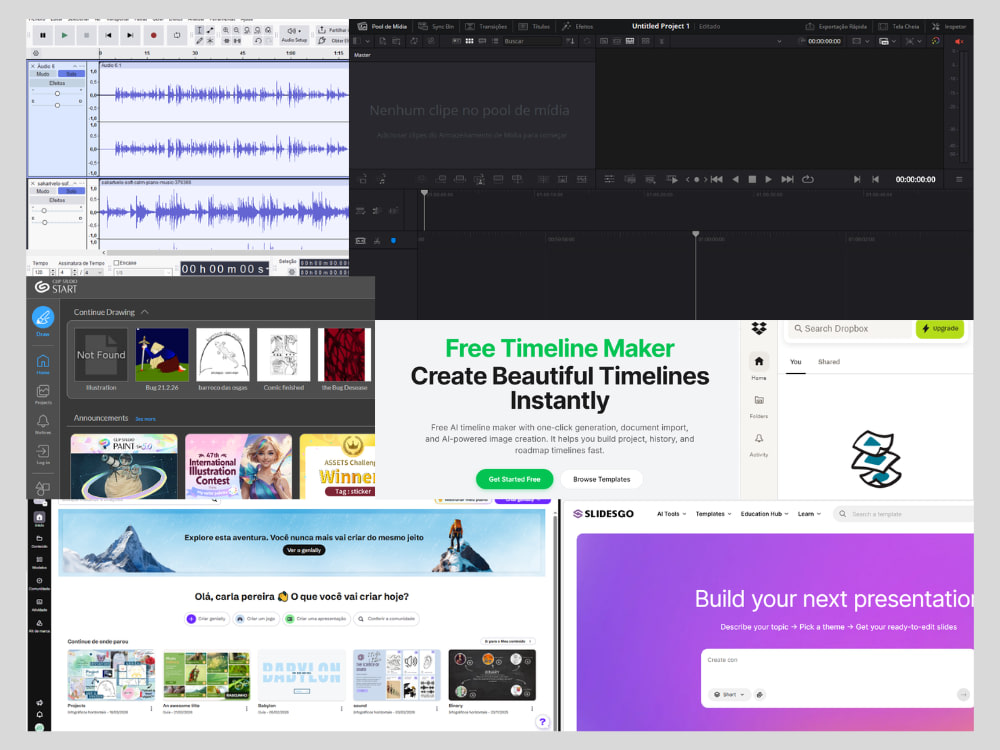Click Audacity's Skip to End button
This screenshot has width=1000, height=750.
tap(130, 35)
